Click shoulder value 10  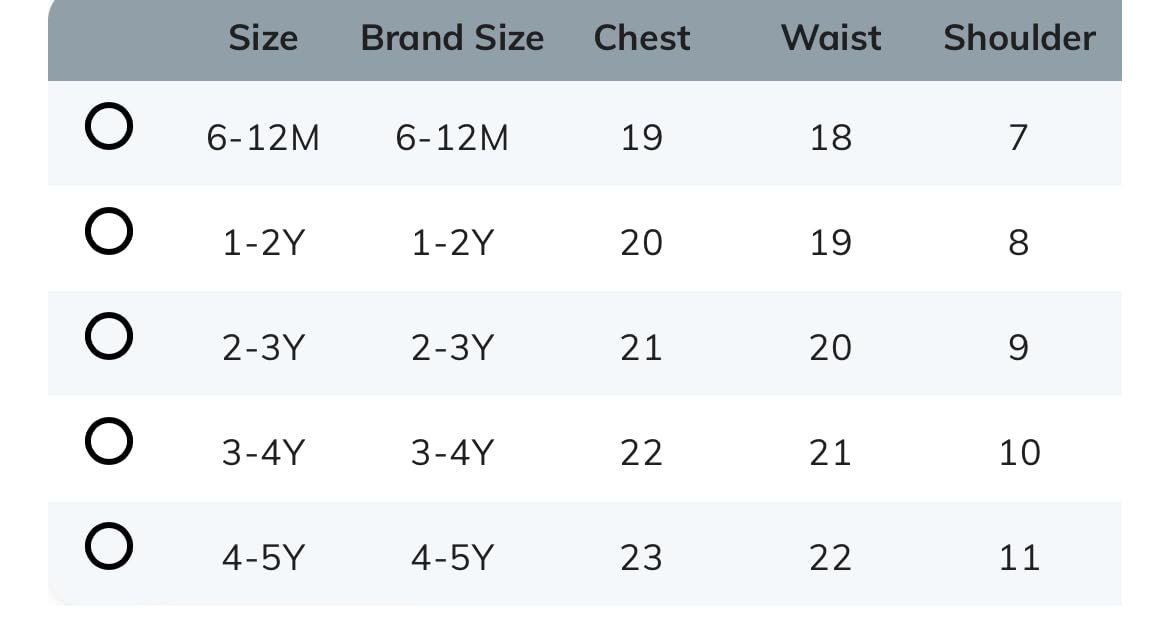(x=1019, y=453)
